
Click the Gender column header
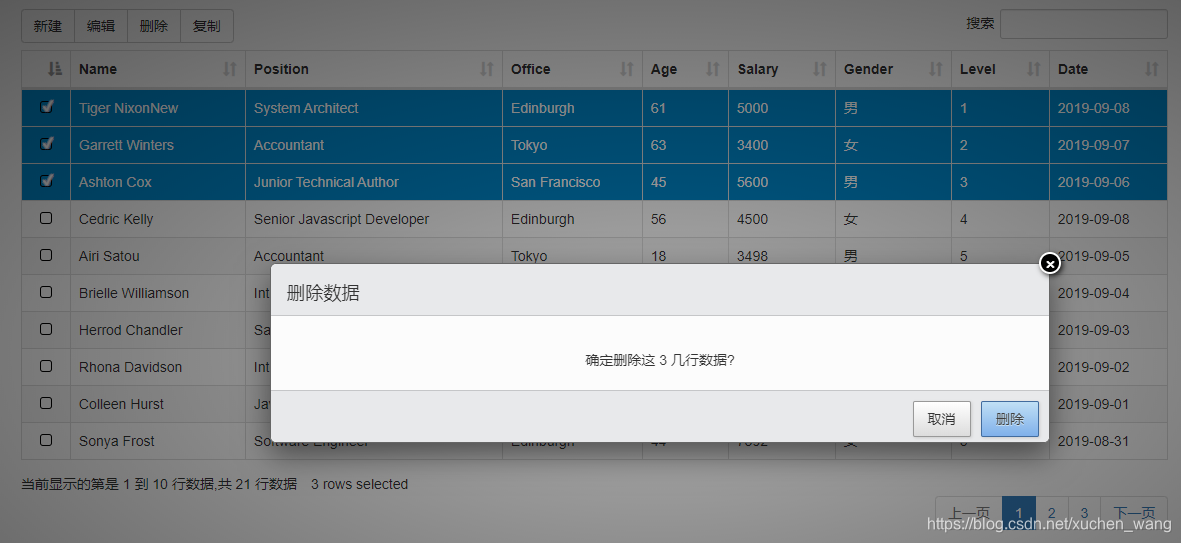893,69
